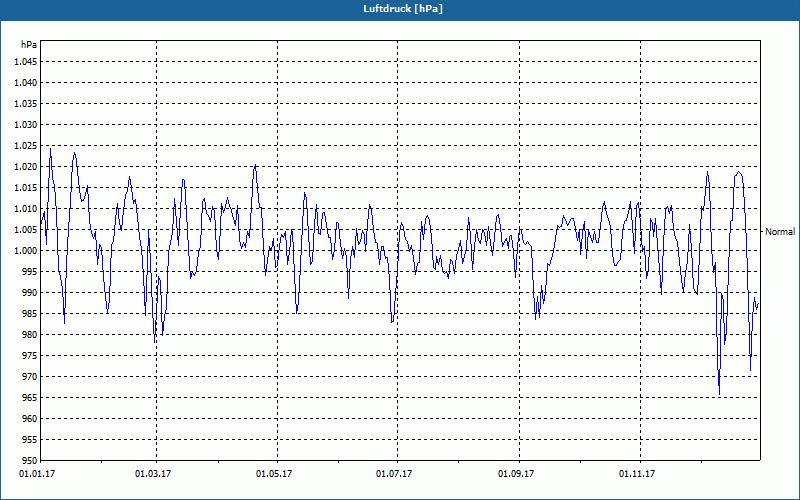800x500 pixels.
Task: Click the 1.025 y-axis label
Action: click(26, 145)
